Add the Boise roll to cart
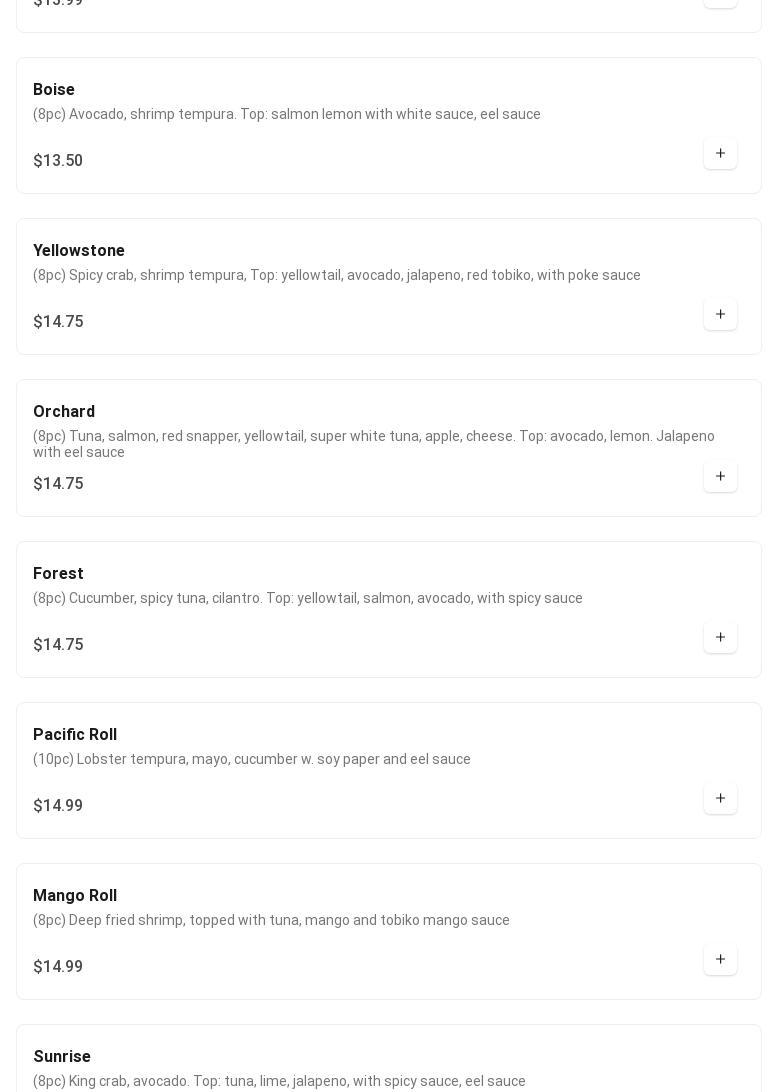This screenshot has height=1092, width=778. point(720,154)
